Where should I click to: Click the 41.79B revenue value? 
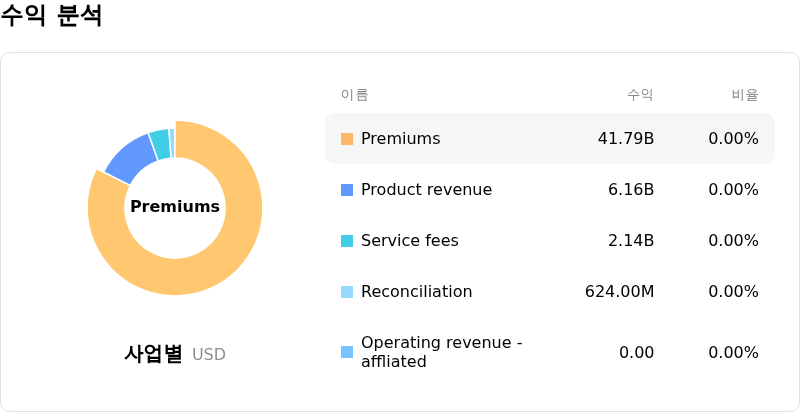pyautogui.click(x=625, y=139)
